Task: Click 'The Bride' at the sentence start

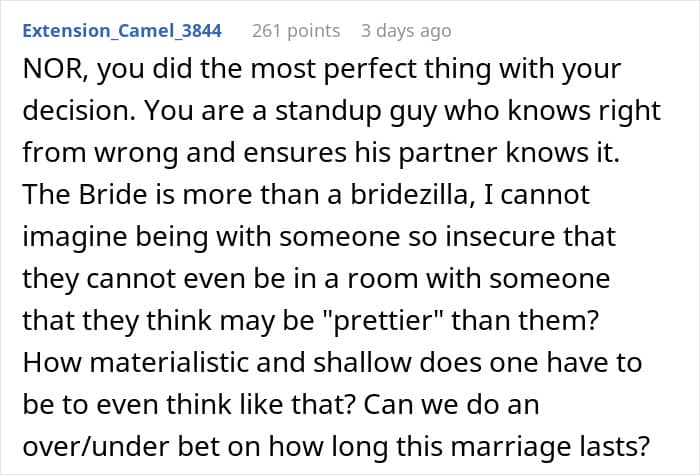Action: click(84, 195)
